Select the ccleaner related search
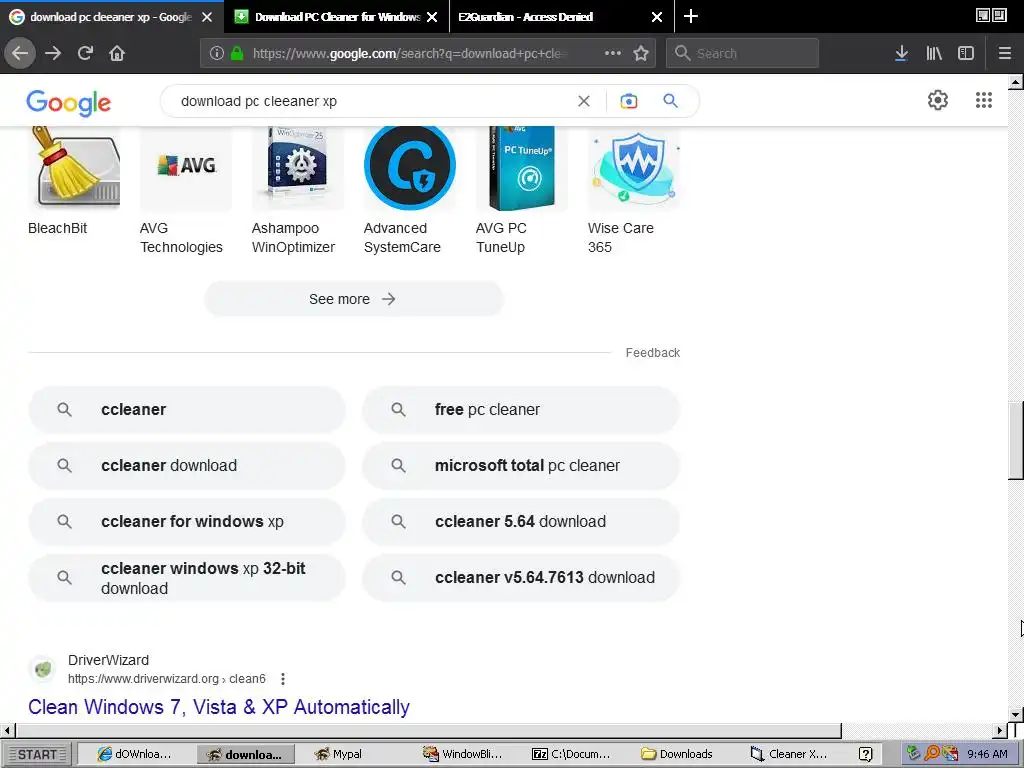Image resolution: width=1024 pixels, height=768 pixels. click(187, 409)
